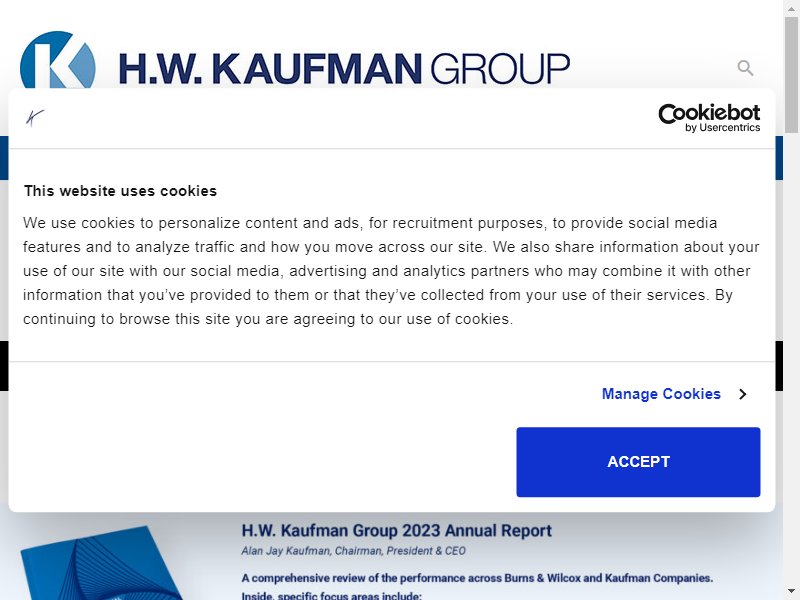Click the scrollbar up arrow

coord(791,7)
